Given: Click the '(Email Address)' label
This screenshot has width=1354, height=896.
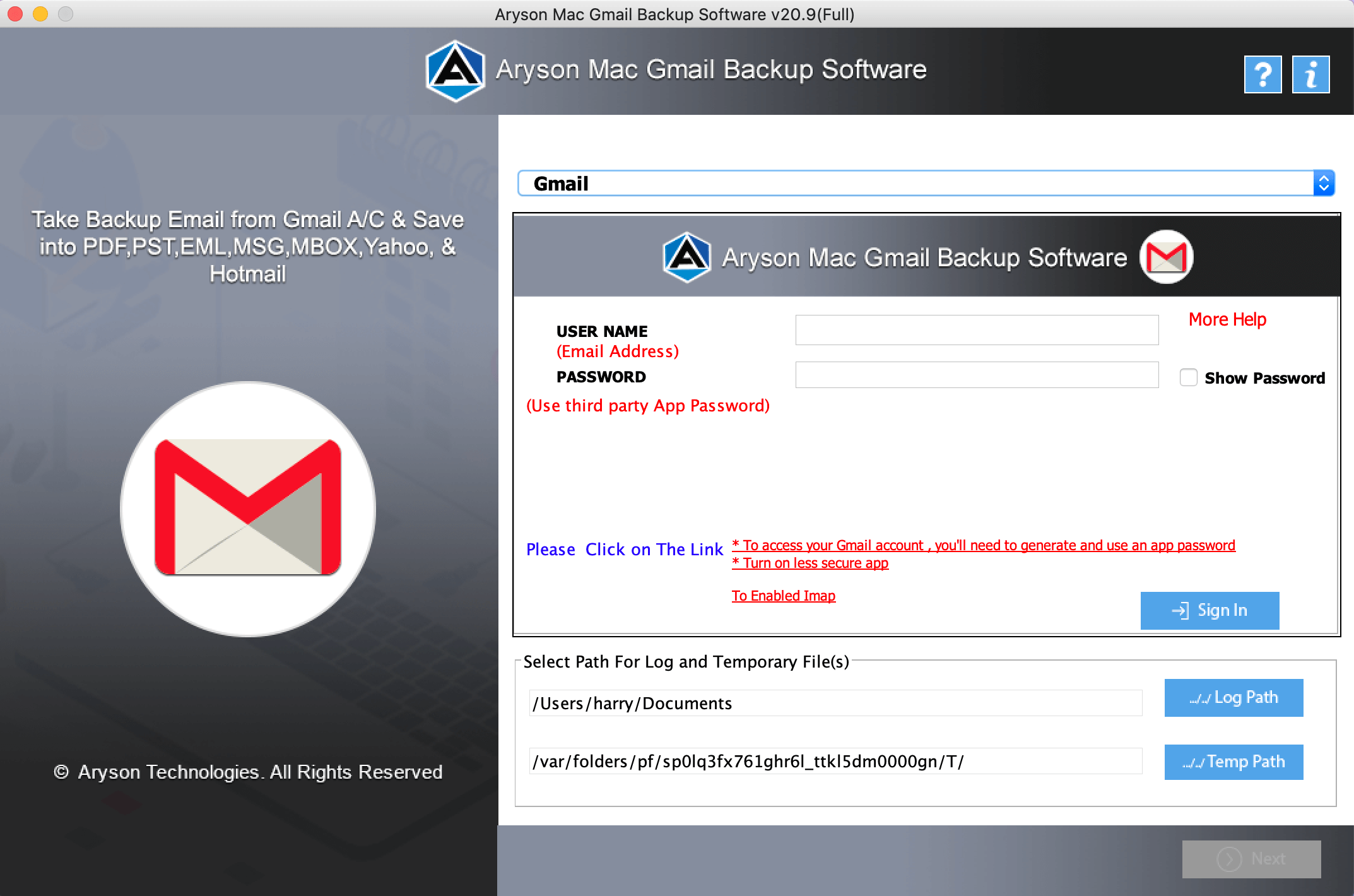Looking at the screenshot, I should [618, 351].
